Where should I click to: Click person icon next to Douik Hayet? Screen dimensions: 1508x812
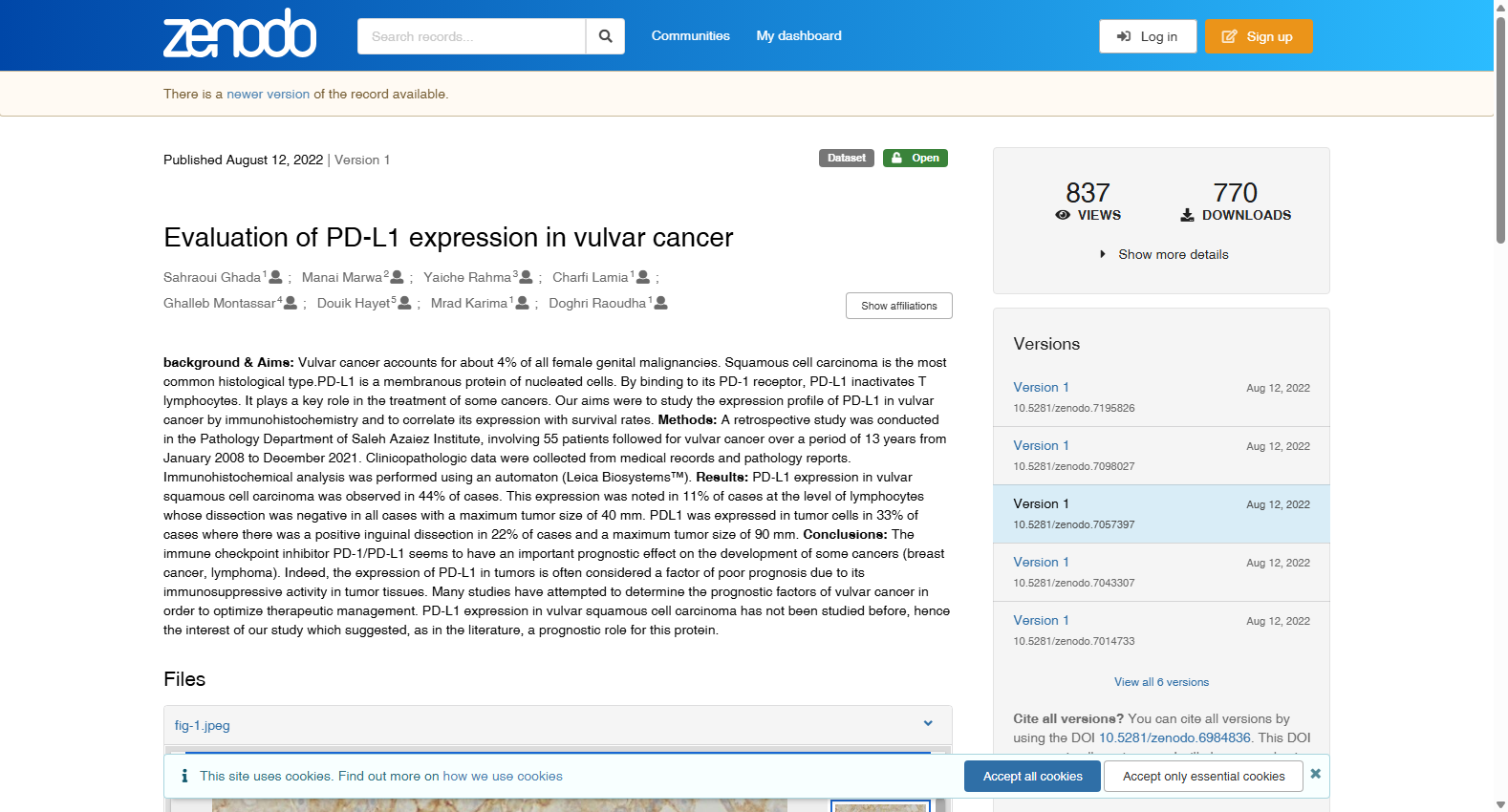click(404, 303)
